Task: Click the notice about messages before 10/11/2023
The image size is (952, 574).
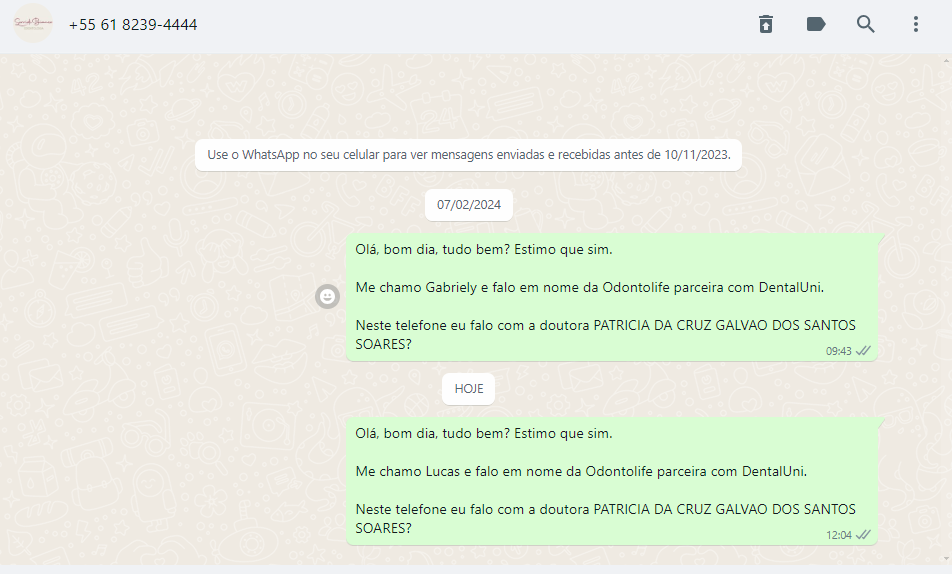Action: (x=468, y=155)
